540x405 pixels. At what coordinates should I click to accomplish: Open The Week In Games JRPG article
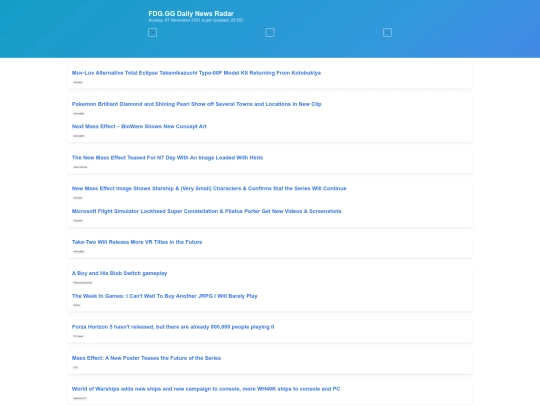point(164,296)
